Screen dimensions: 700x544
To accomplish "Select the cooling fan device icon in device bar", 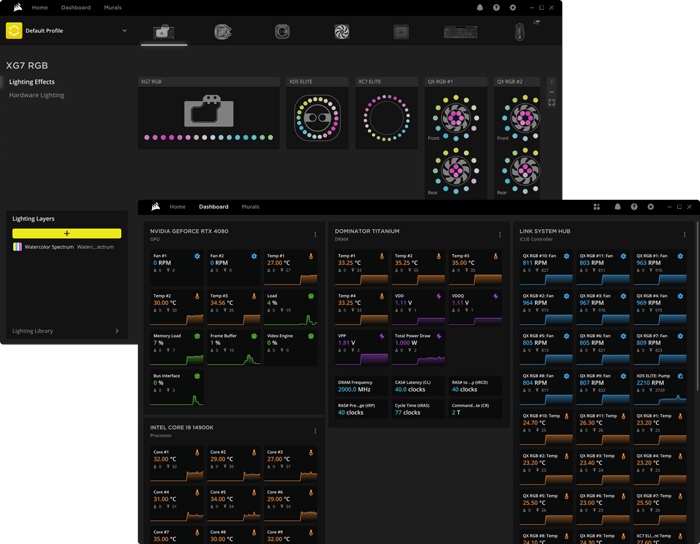I will pos(342,32).
